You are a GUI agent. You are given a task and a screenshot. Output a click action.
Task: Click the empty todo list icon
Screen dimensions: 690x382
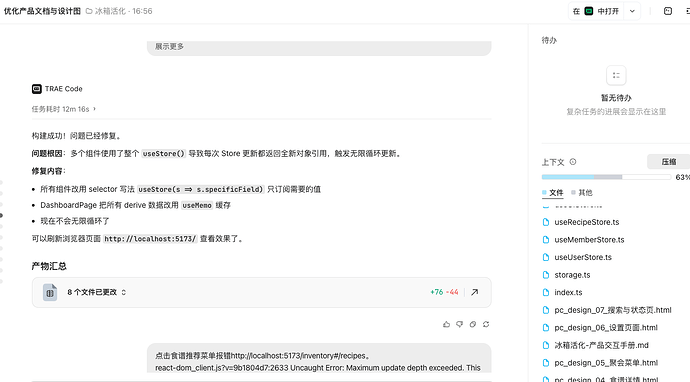[616, 75]
